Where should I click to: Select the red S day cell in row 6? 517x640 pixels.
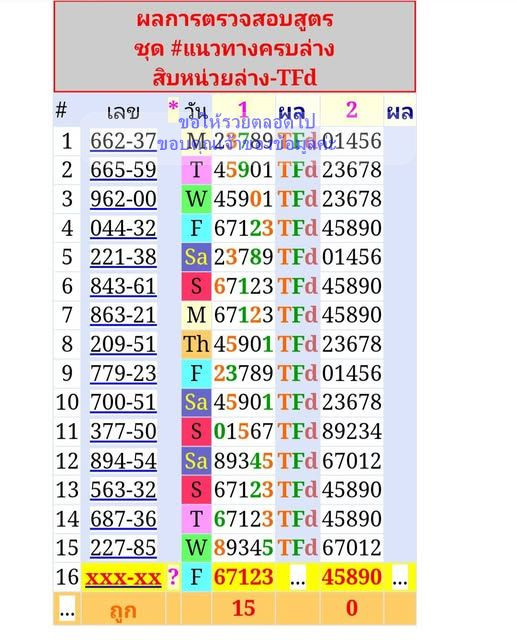point(196,286)
